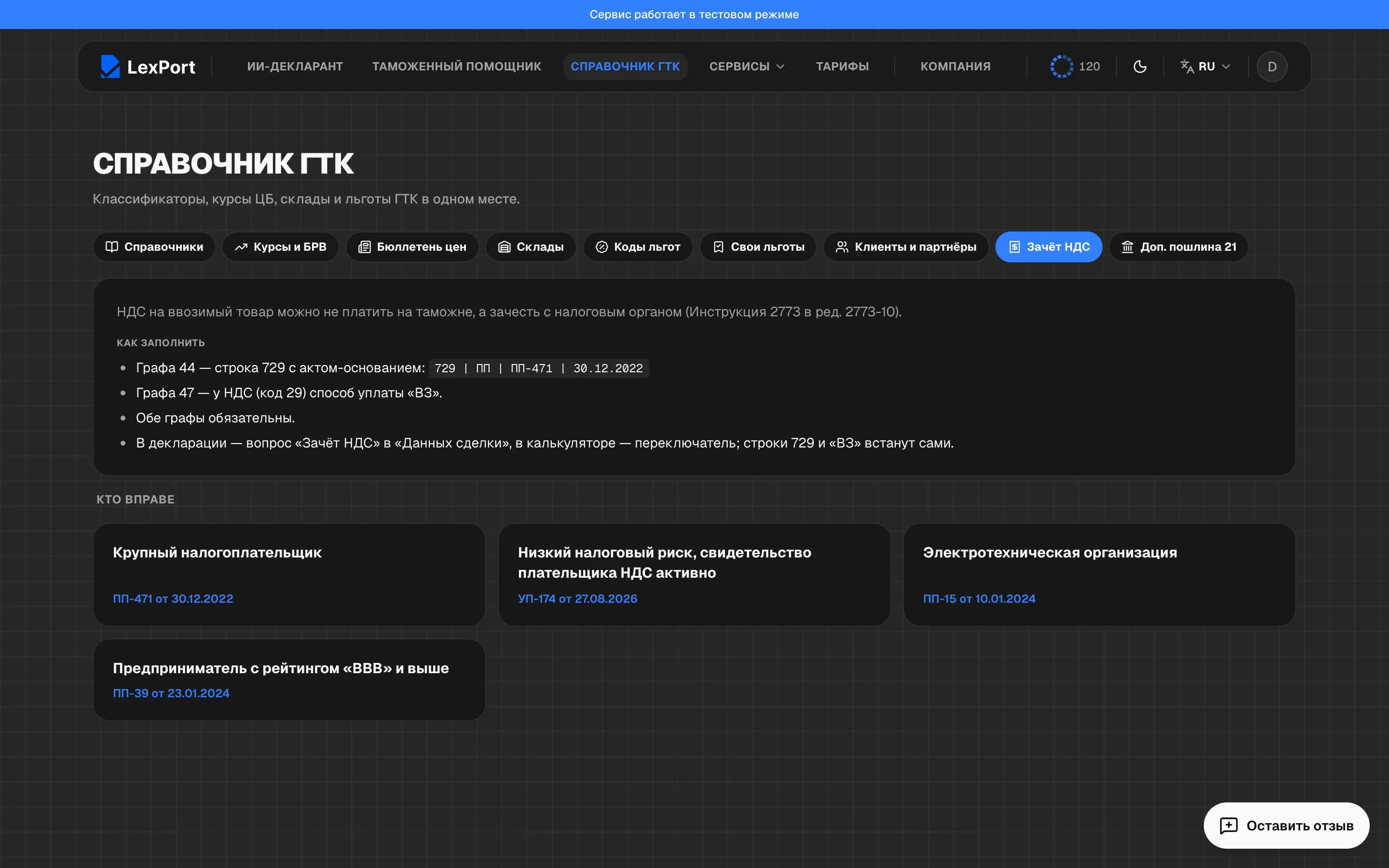Open the user avatar D
1389x868 pixels.
1272,67
